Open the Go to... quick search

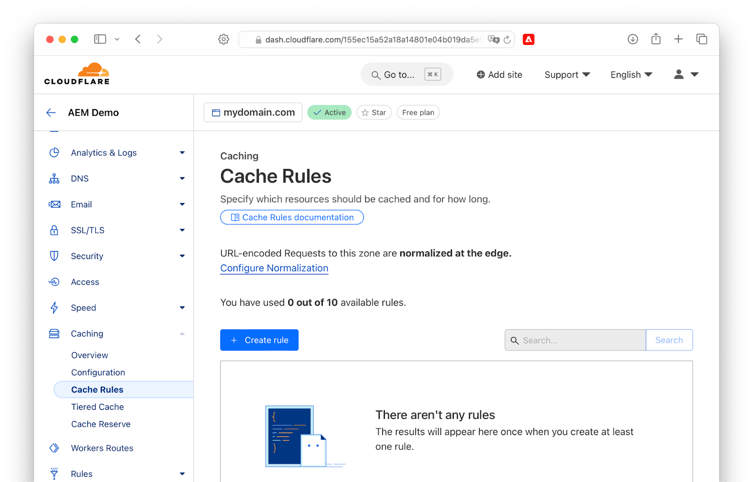407,75
